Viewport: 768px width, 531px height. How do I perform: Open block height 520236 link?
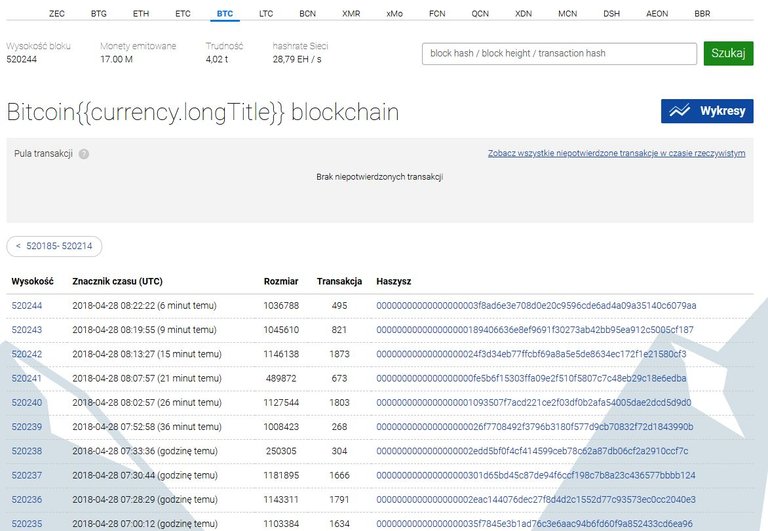click(x=27, y=500)
